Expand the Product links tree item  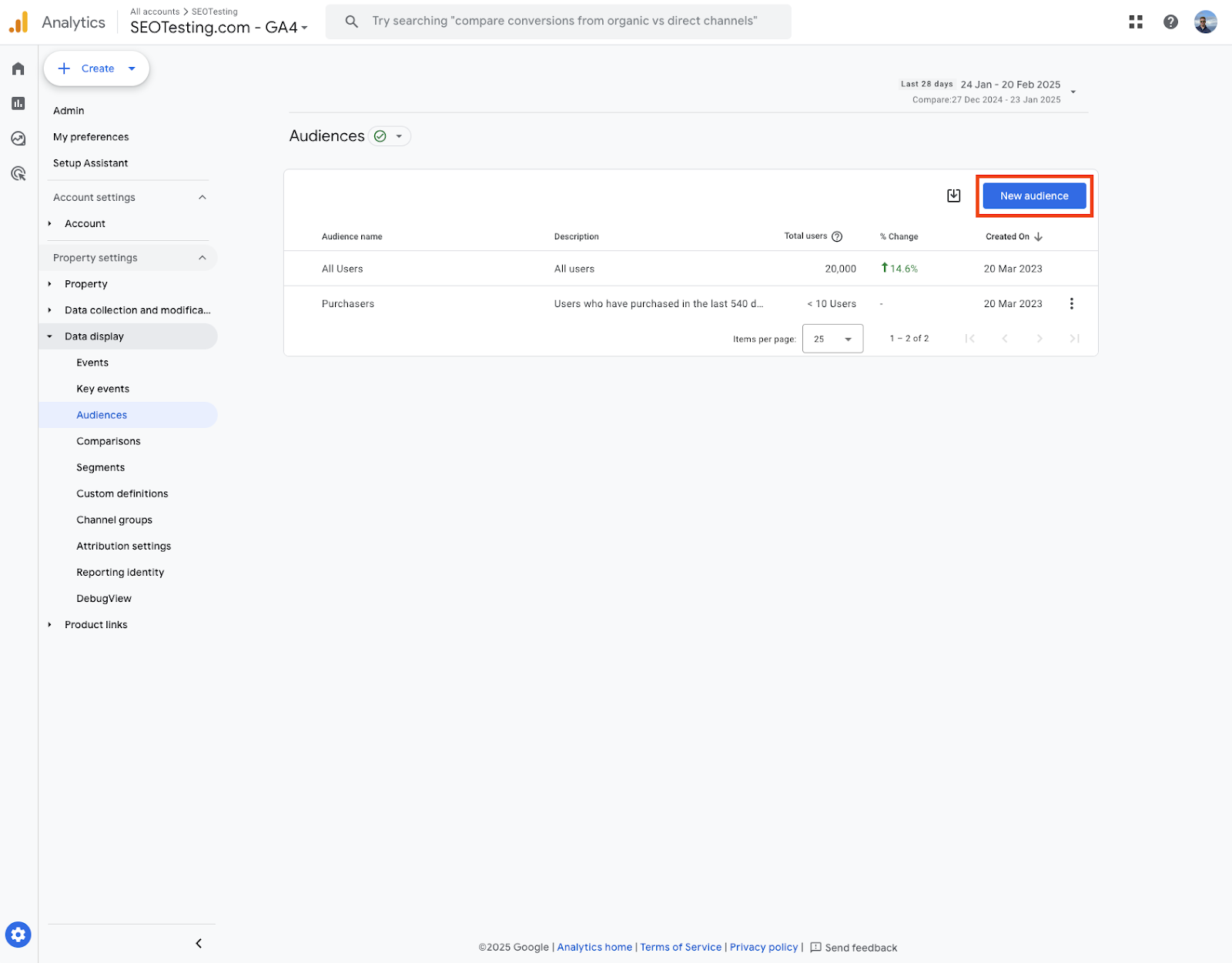(50, 625)
